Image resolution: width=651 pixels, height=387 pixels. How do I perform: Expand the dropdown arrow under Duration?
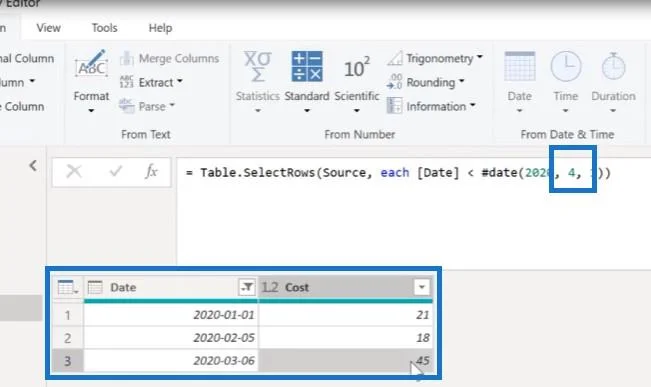[x=613, y=111]
